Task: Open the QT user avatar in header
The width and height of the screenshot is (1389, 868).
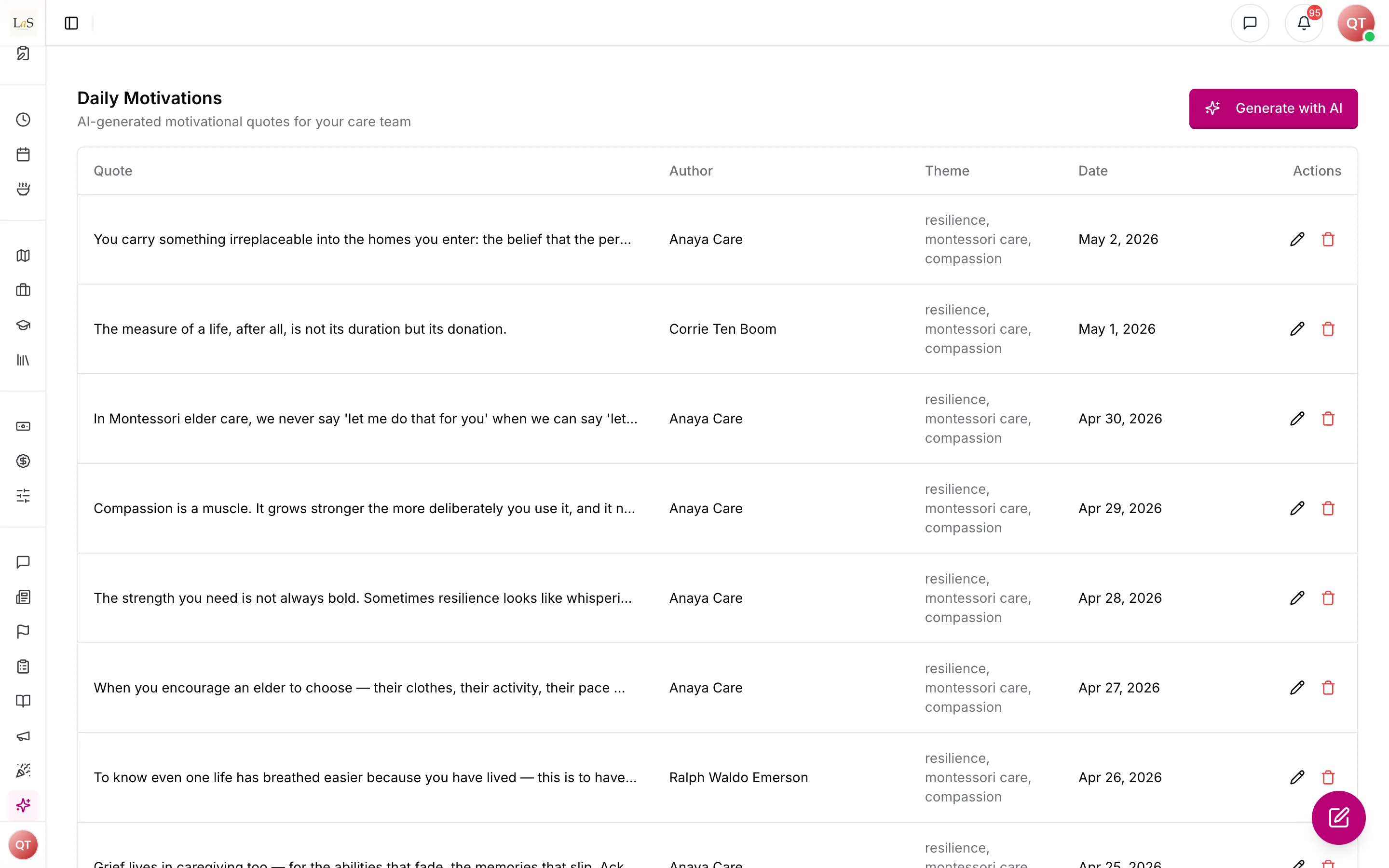Action: point(1356,23)
